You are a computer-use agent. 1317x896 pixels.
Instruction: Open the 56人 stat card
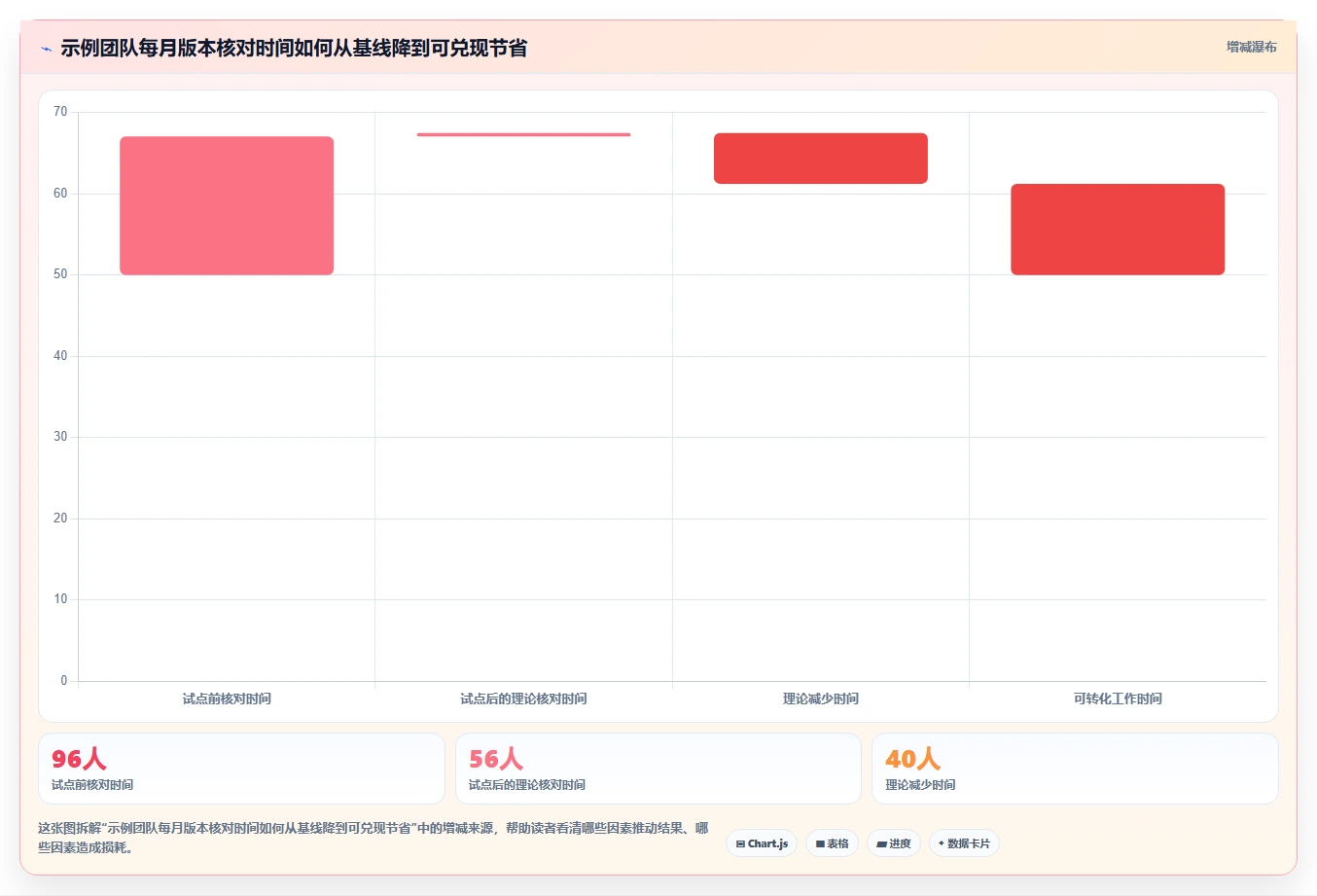coord(658,769)
